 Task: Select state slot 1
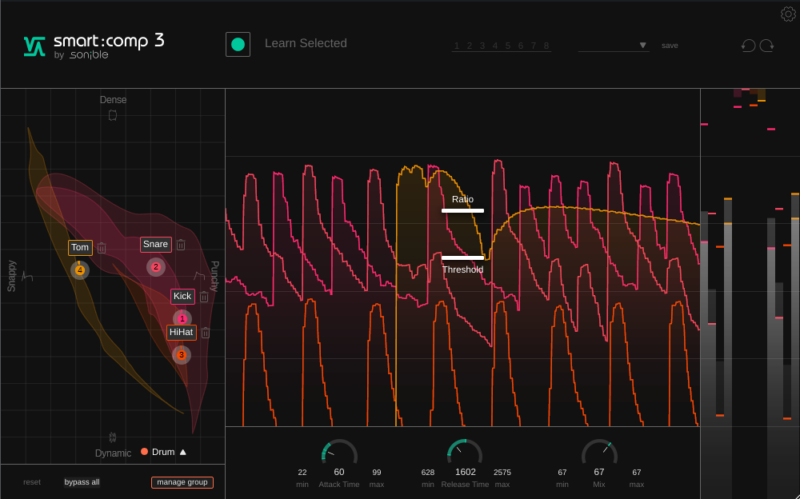pyautogui.click(x=457, y=46)
